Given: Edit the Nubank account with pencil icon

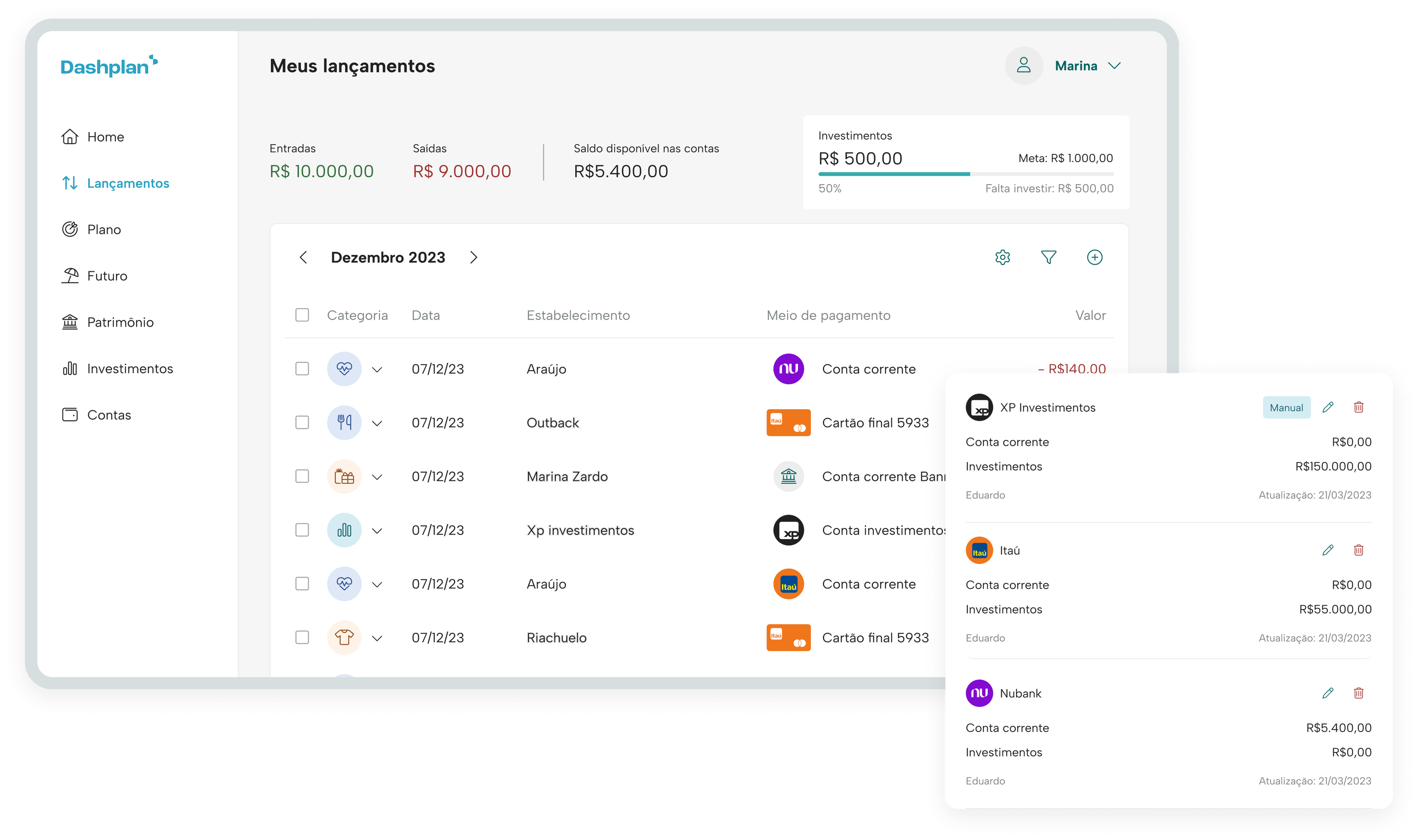Looking at the screenshot, I should [1327, 693].
